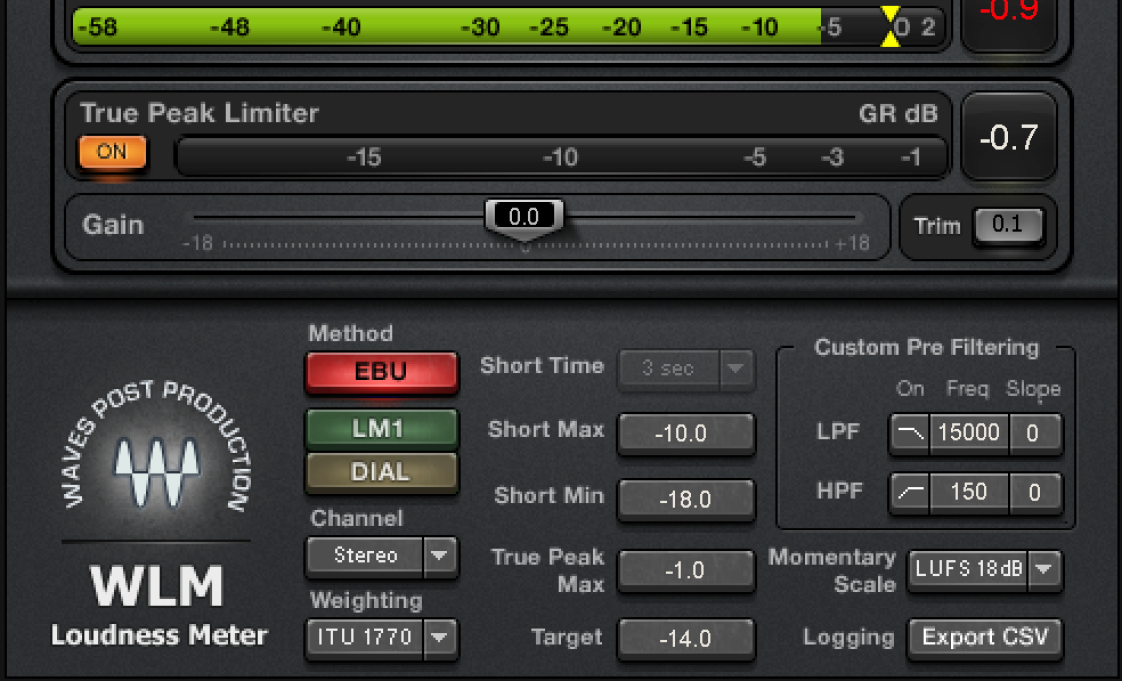1122x681 pixels.
Task: Select the DIAL method button
Action: tap(381, 472)
